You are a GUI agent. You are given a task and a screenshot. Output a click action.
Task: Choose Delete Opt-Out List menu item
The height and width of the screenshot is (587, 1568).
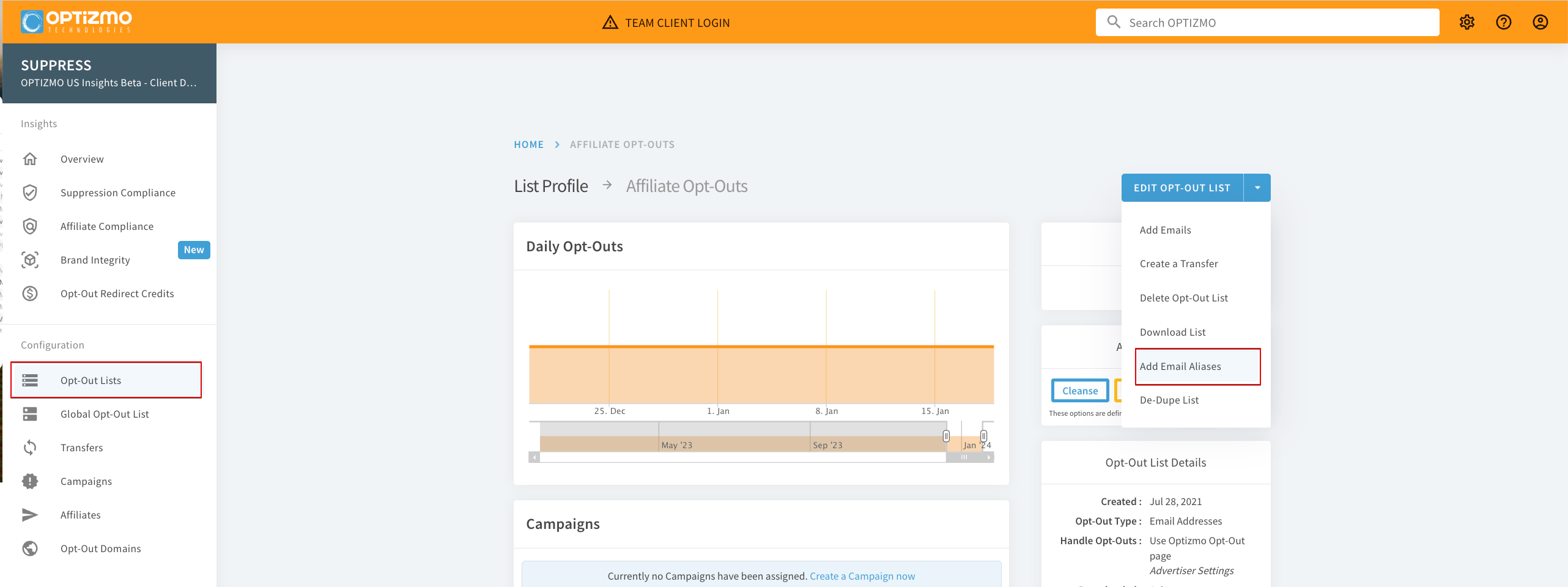pos(1183,298)
